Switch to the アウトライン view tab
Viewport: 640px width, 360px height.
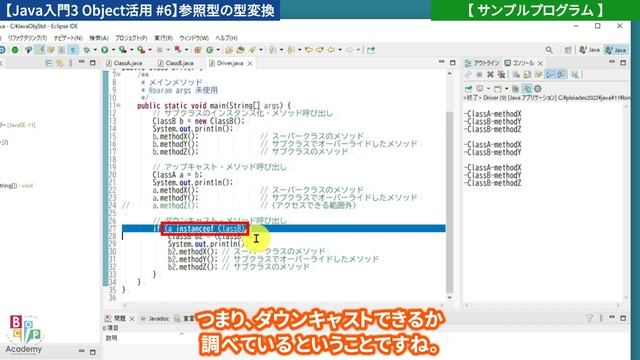point(482,63)
